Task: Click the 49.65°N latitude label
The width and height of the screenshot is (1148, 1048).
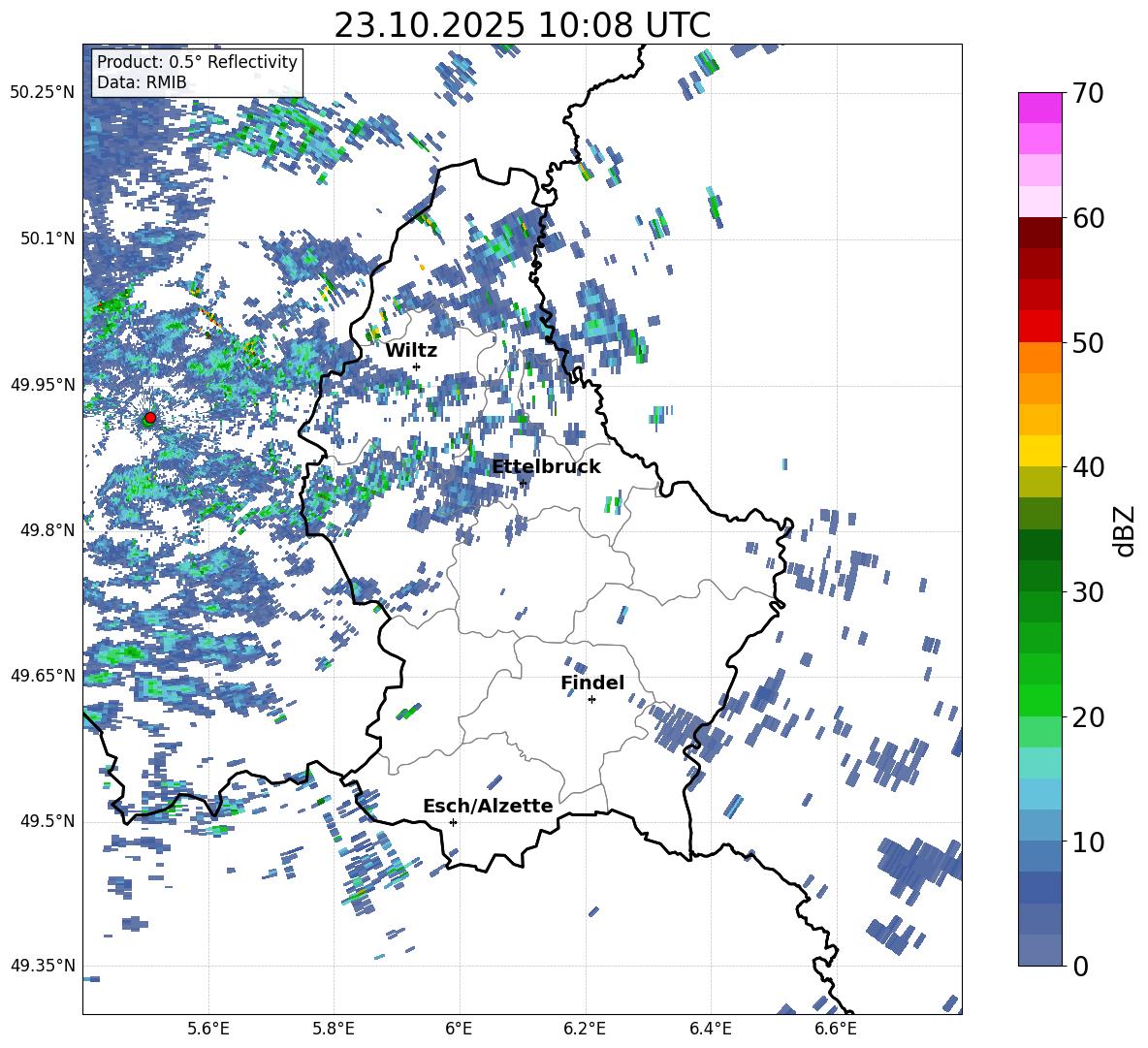Action: [x=43, y=675]
